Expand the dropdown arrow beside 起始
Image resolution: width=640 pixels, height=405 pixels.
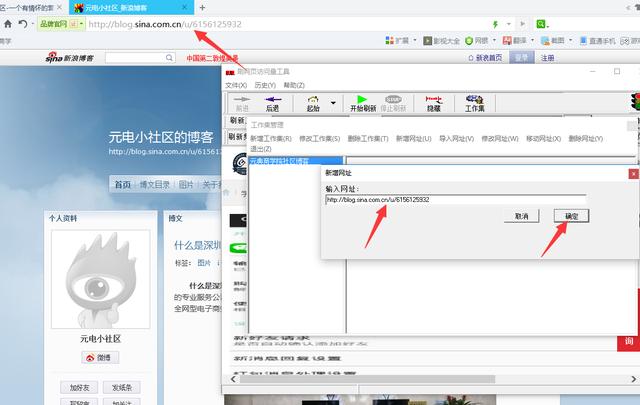coord(333,103)
